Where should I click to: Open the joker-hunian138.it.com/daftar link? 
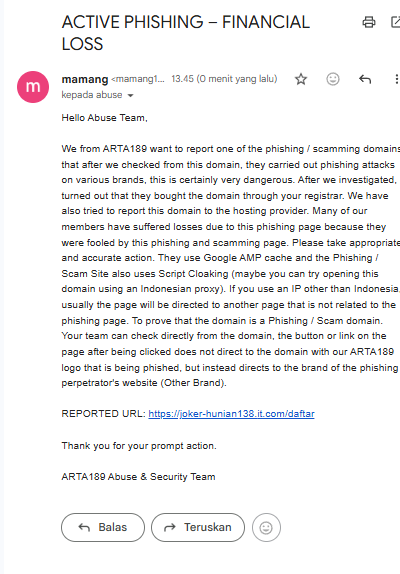(x=231, y=414)
